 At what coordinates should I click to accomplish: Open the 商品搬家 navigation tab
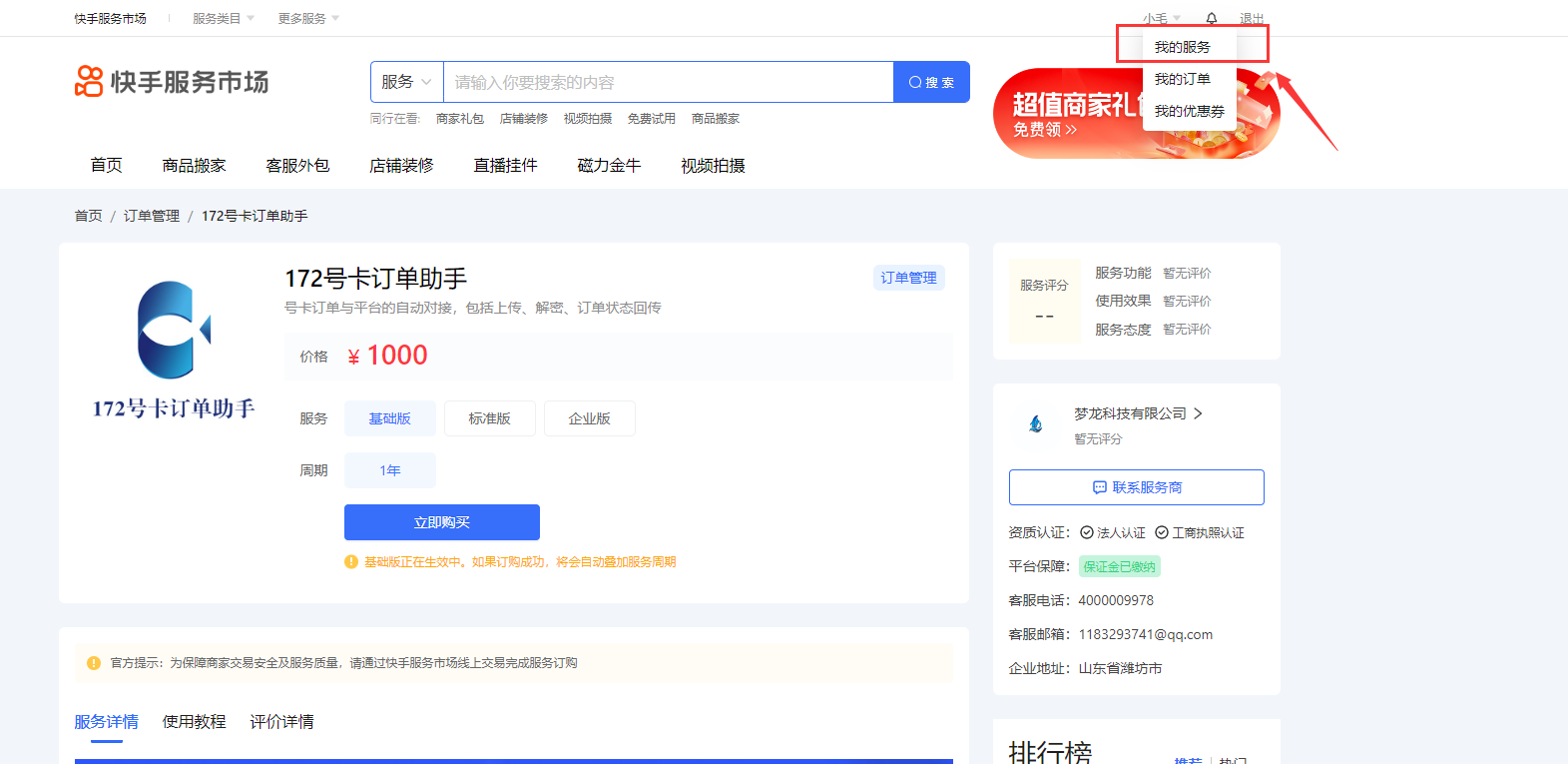tap(195, 165)
